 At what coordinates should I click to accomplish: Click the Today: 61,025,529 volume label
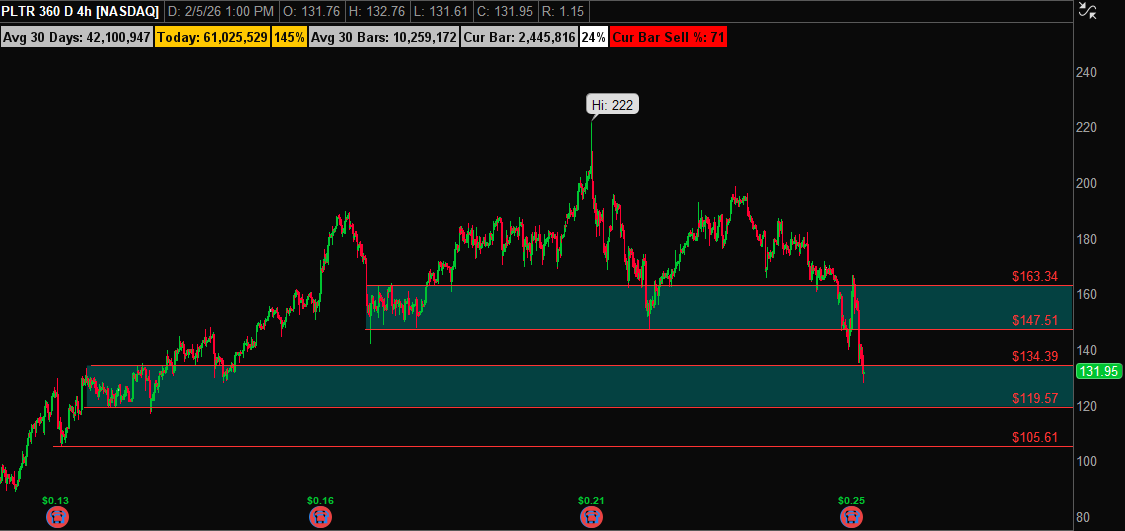pos(211,37)
